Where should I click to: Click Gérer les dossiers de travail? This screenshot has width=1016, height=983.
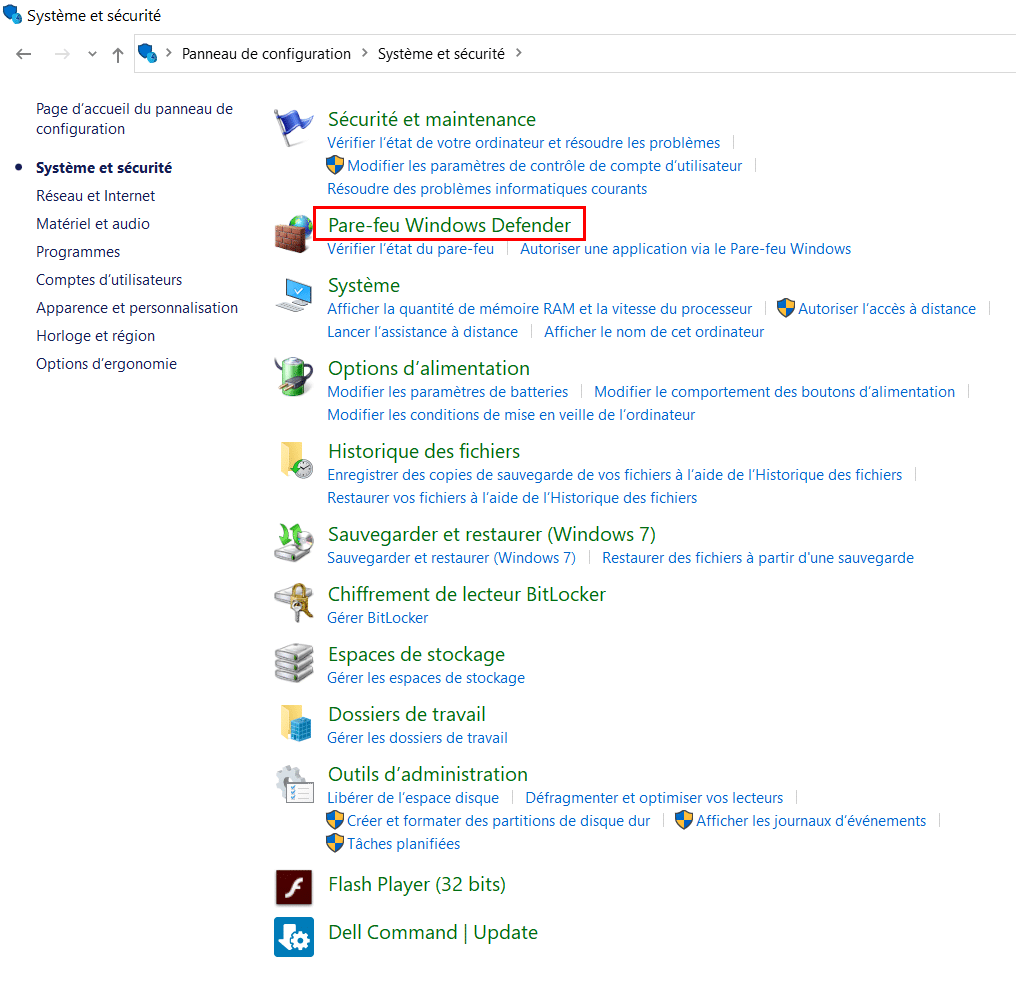417,738
